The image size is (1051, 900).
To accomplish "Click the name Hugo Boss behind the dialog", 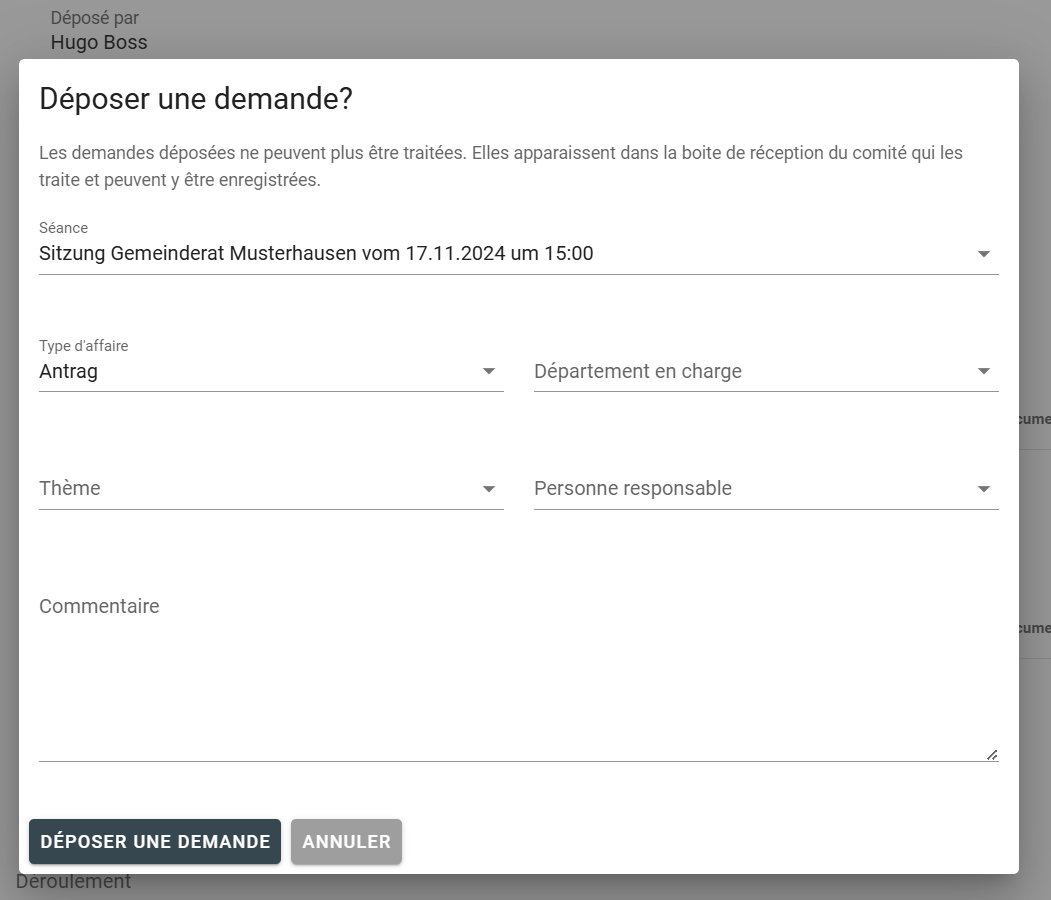I will (x=99, y=42).
